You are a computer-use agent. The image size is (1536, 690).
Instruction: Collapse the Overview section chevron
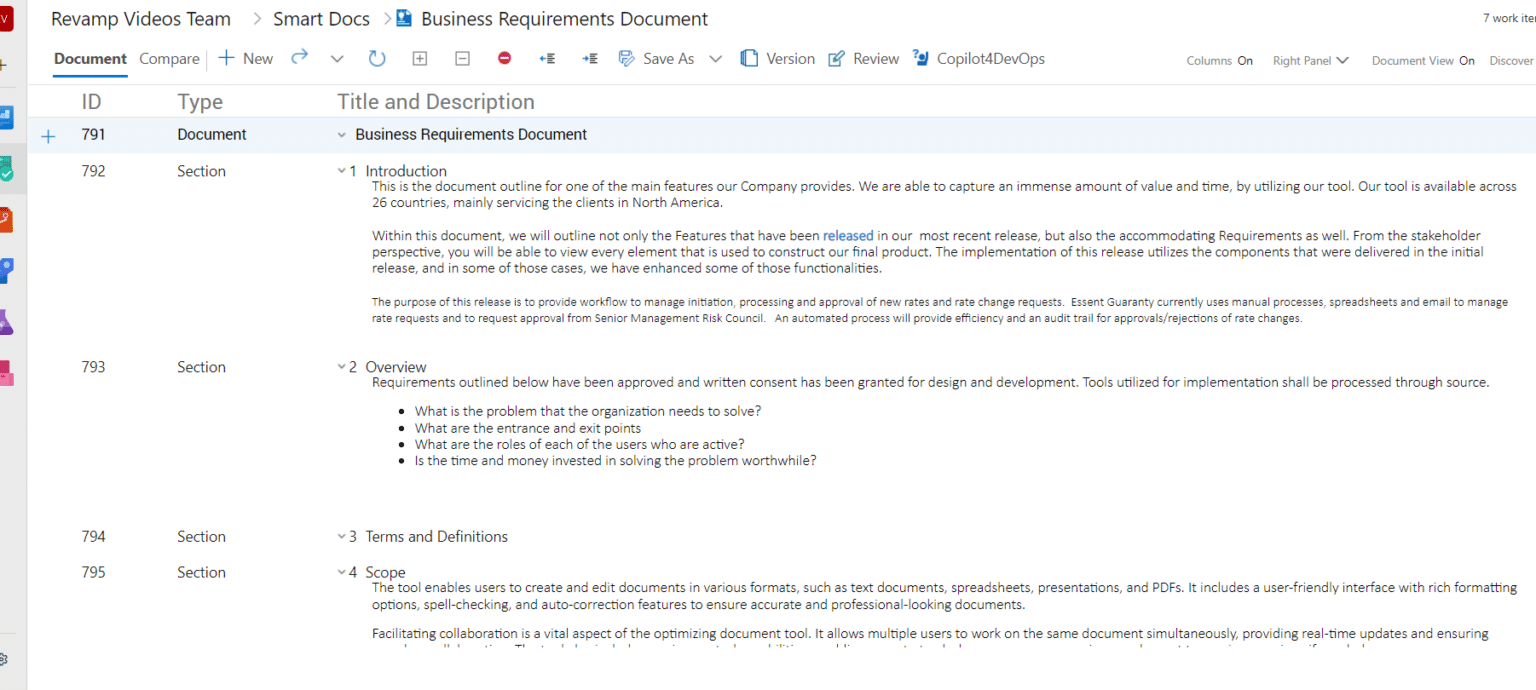coord(341,366)
